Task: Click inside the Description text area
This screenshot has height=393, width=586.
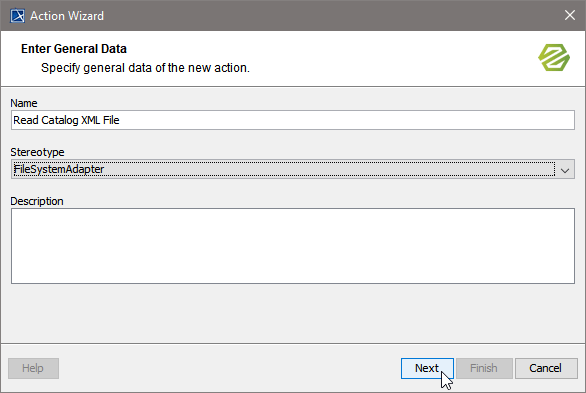Action: [293, 246]
